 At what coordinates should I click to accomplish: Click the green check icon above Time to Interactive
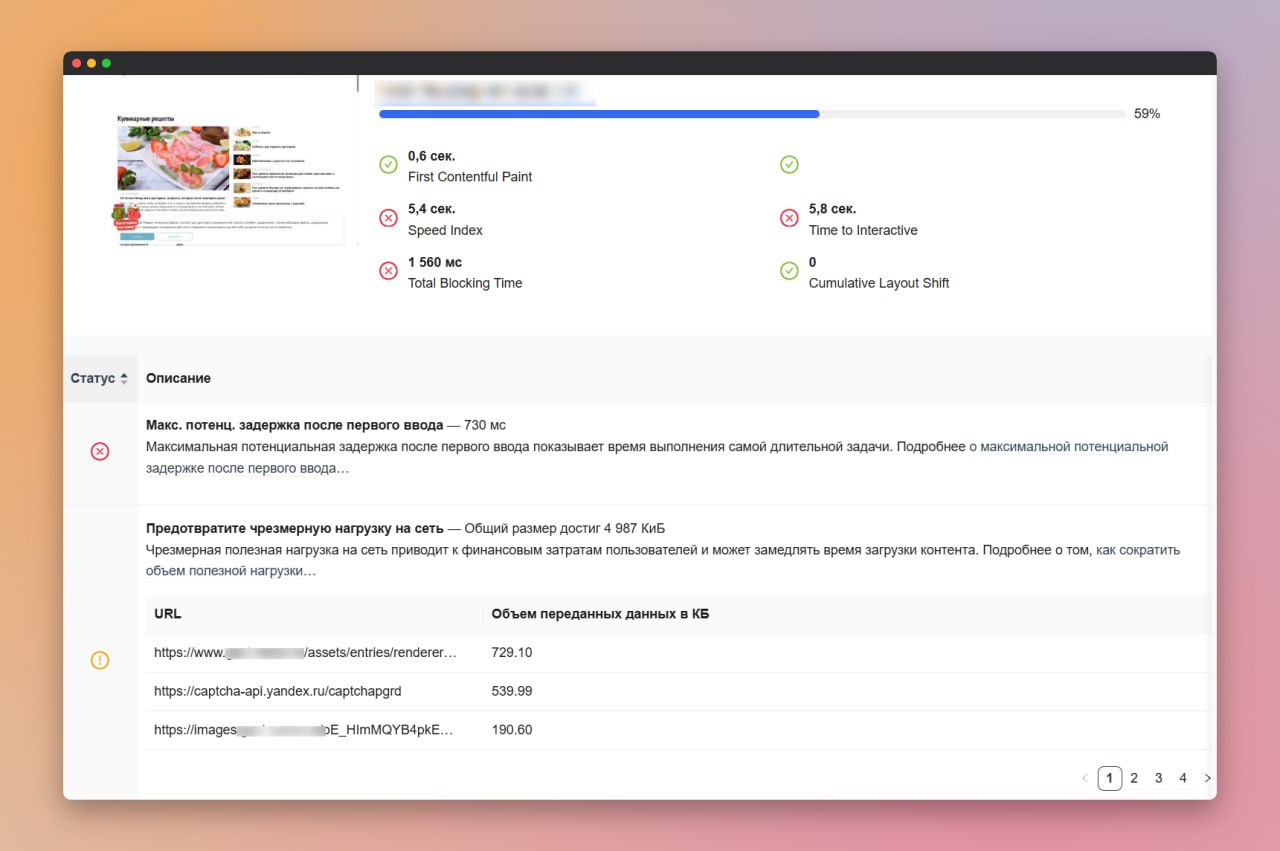point(789,165)
